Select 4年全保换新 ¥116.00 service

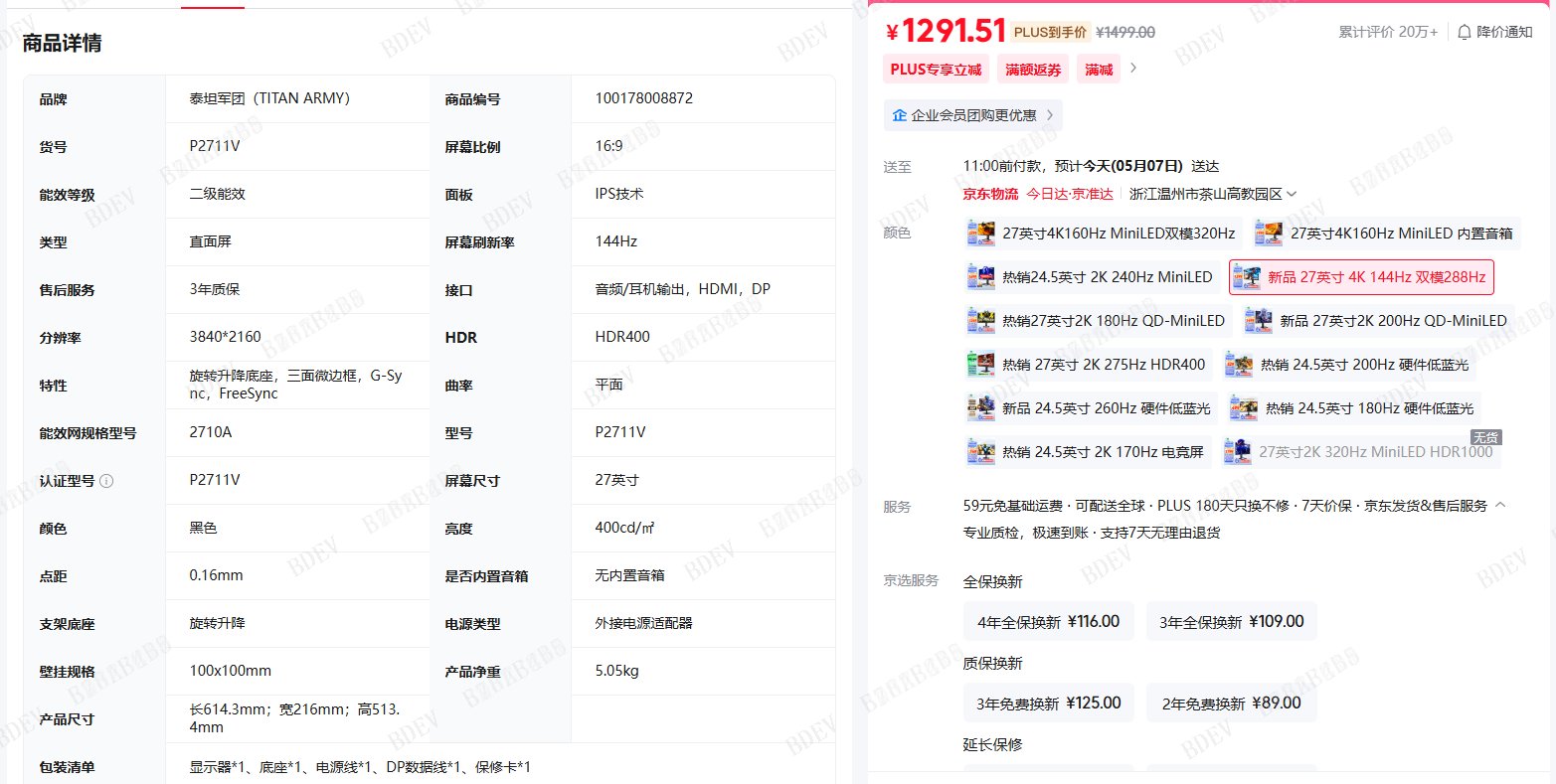point(1049,622)
